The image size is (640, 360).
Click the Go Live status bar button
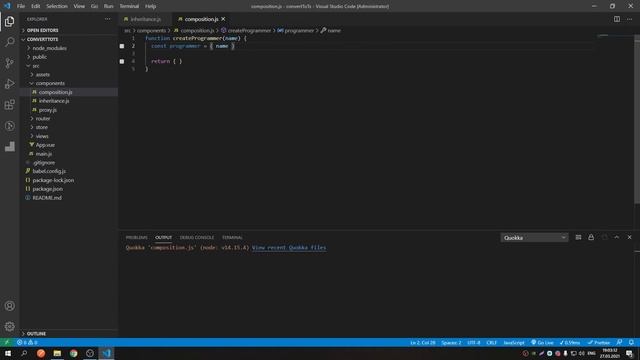pyautogui.click(x=542, y=342)
